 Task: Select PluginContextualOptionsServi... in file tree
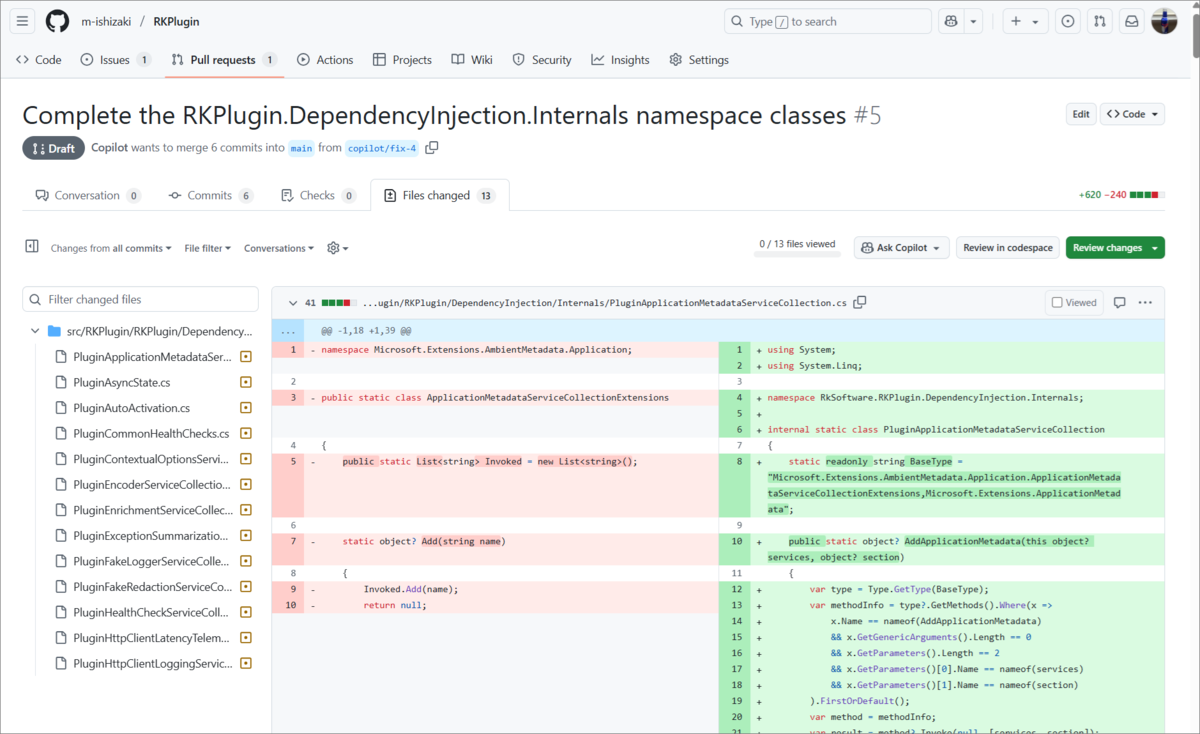tap(151, 459)
